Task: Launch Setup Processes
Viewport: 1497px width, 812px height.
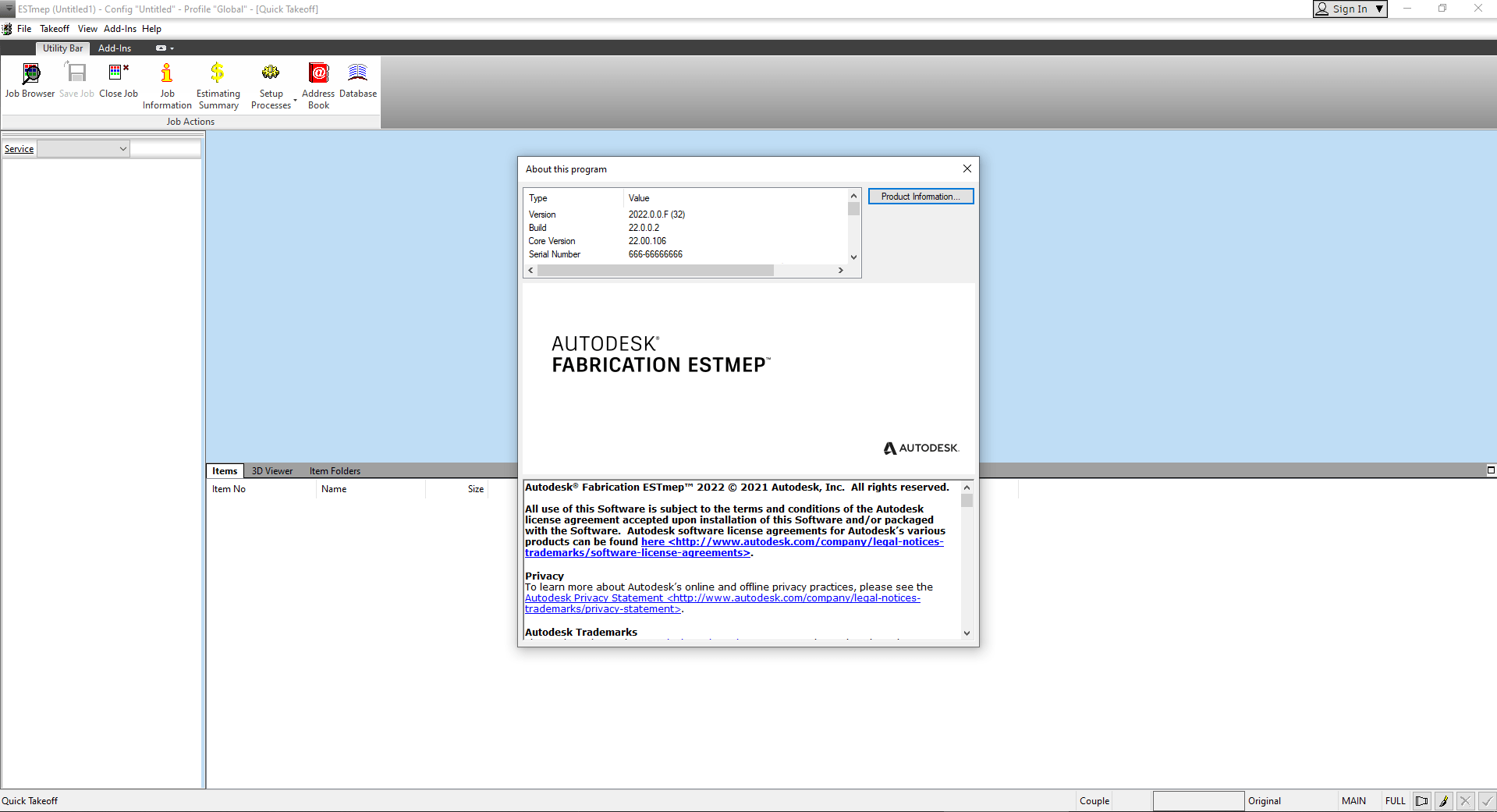Action: 271,86
